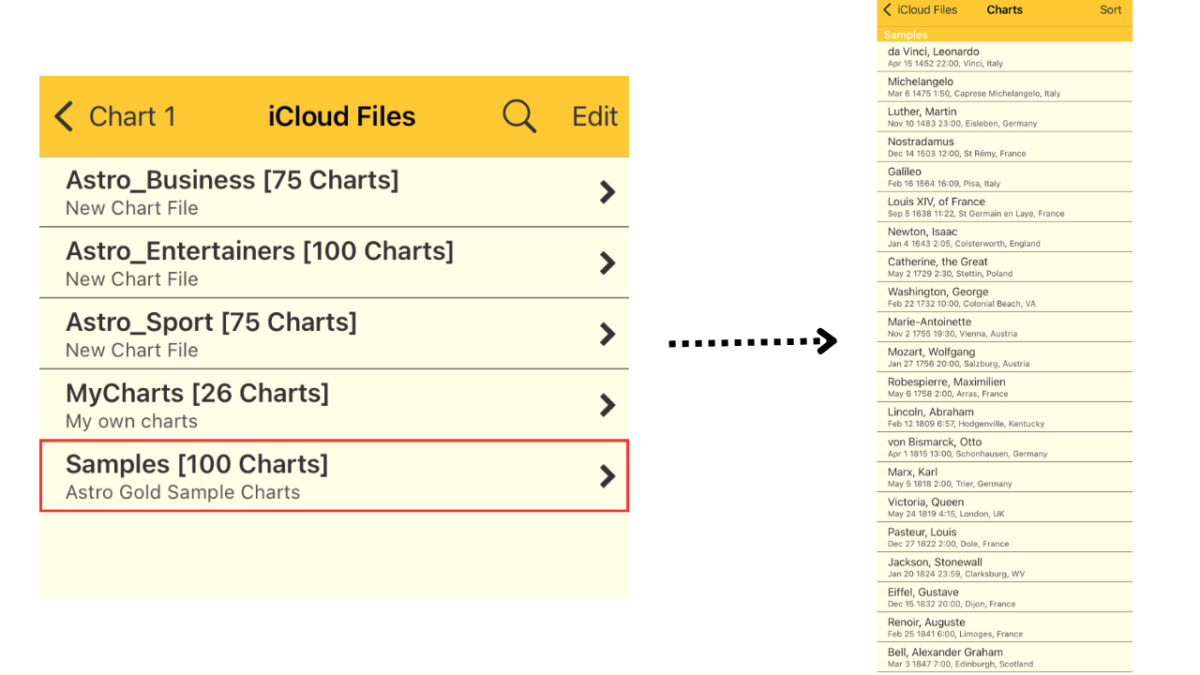Select Lincoln, Abraham chart
This screenshot has width=1200, height=675.
[1004, 417]
